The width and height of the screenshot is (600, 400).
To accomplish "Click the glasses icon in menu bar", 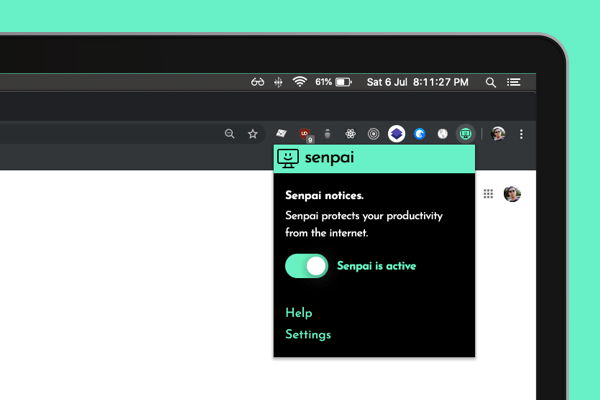I will pos(258,83).
